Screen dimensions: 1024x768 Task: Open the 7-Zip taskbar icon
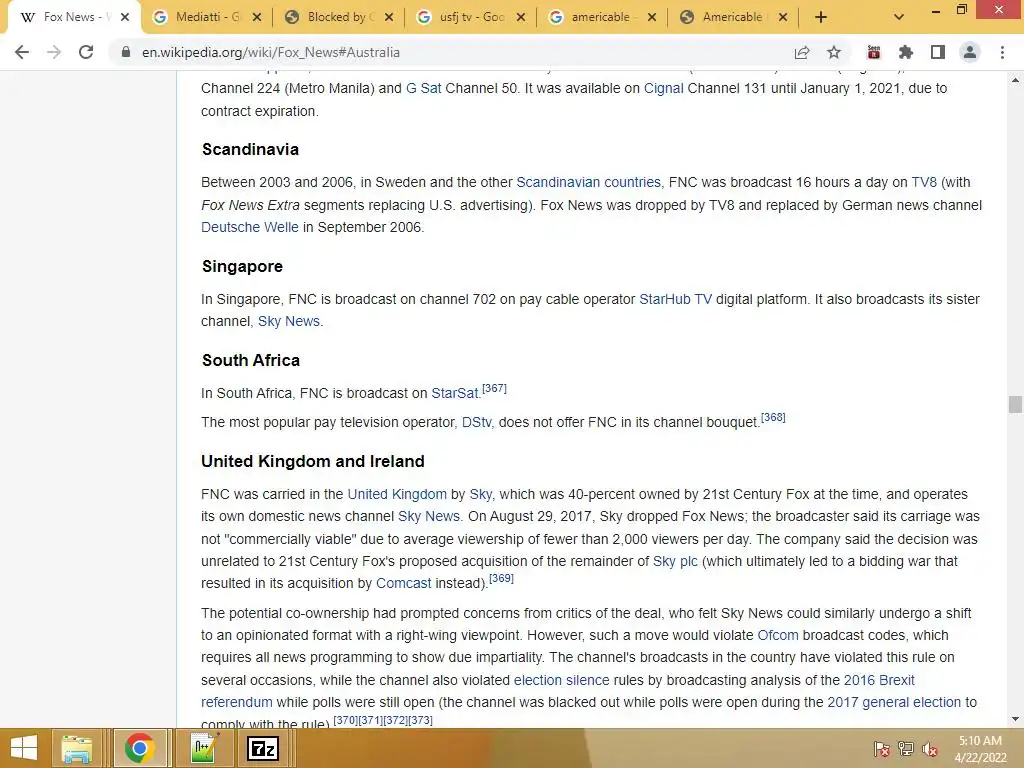tap(263, 748)
